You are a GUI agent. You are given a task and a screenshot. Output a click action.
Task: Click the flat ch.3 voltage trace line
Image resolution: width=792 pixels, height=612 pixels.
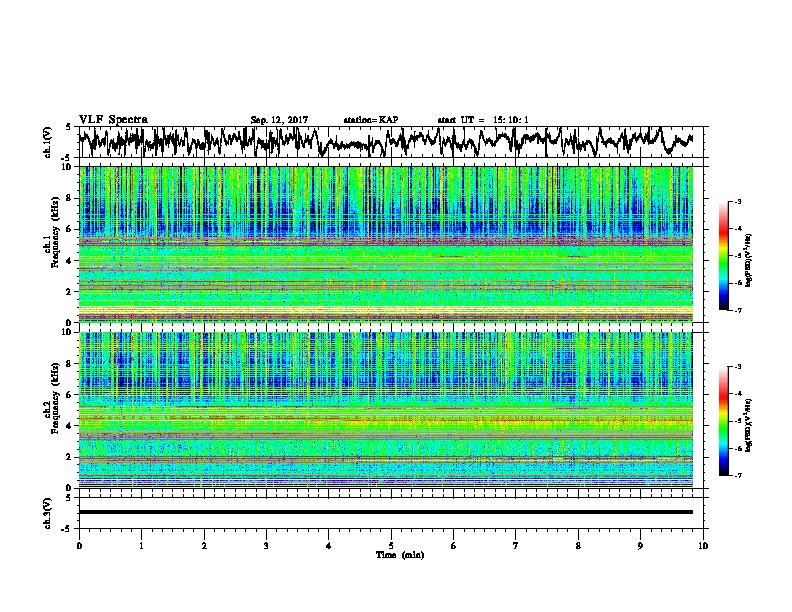385,512
